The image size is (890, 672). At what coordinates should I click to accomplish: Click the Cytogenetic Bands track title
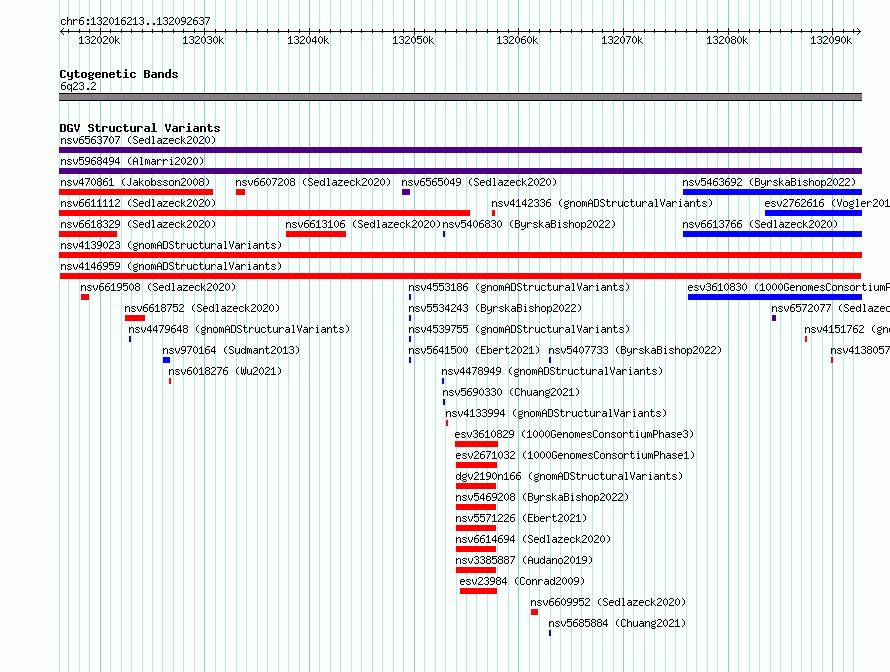[x=119, y=74]
